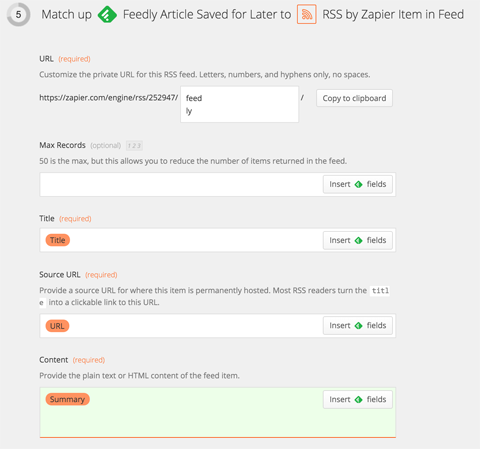Select the orange Summary field pill
The image size is (480, 449).
point(67,399)
